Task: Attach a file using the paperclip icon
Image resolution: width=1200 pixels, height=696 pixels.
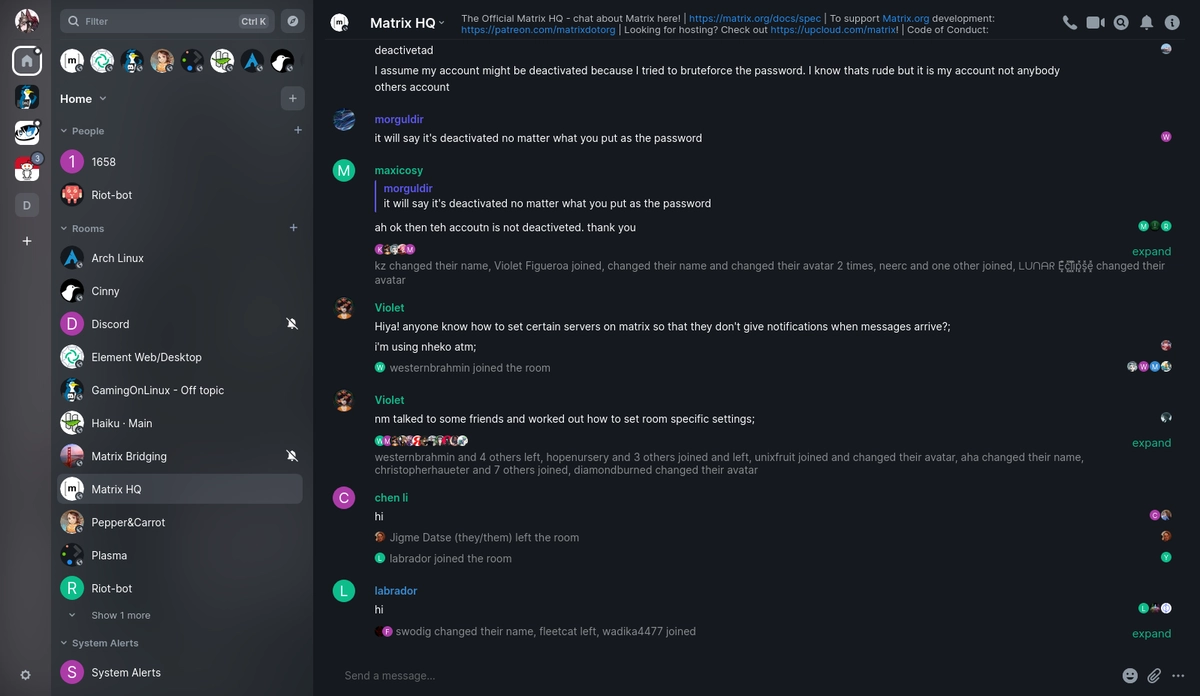Action: pyautogui.click(x=1155, y=675)
